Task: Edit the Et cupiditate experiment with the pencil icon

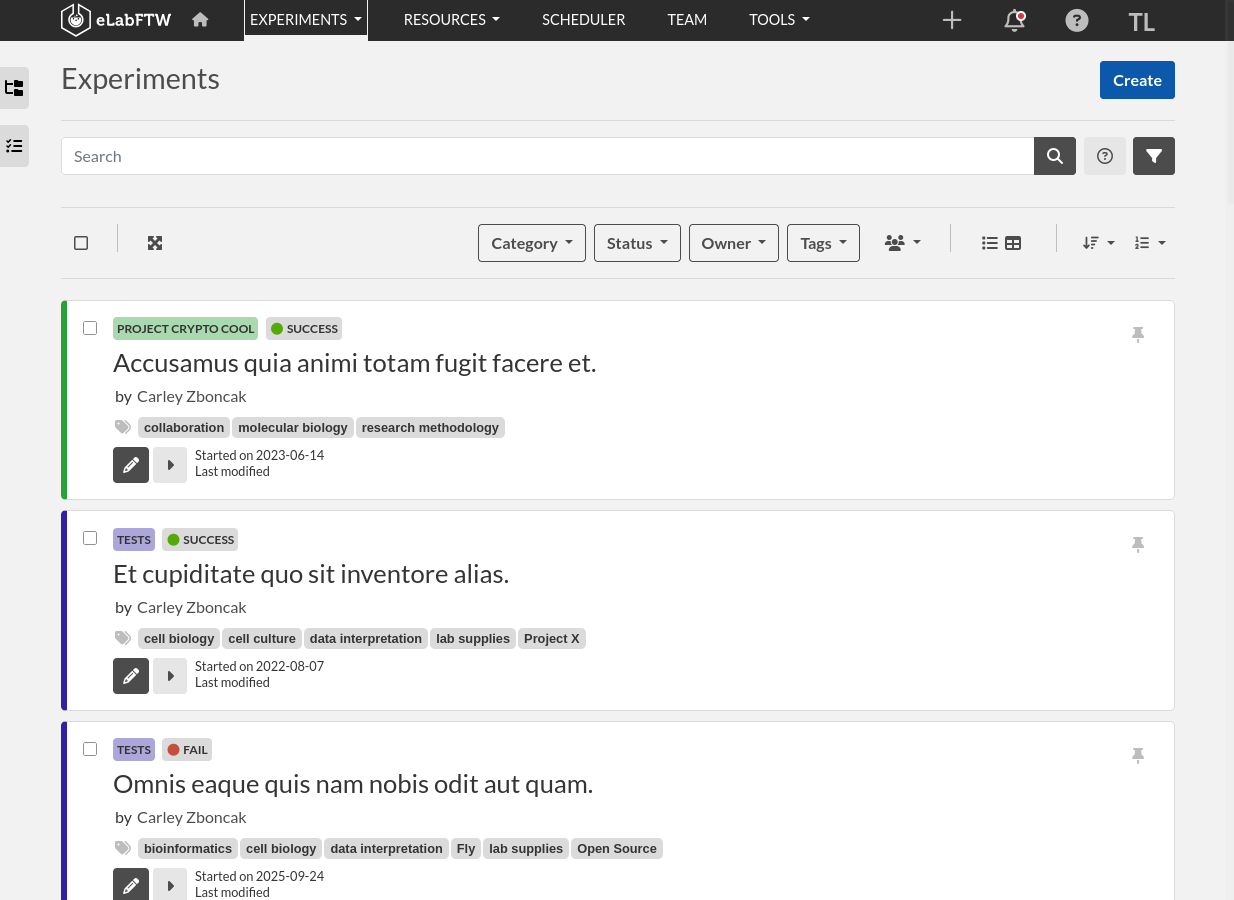Action: point(131,676)
